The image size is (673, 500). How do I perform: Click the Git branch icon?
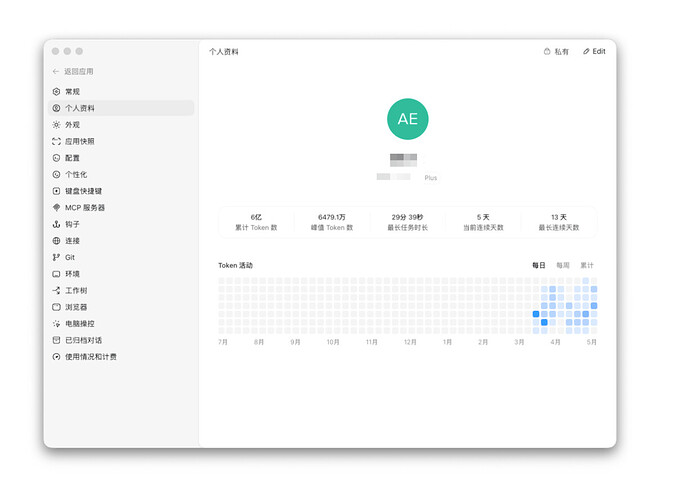[56, 258]
